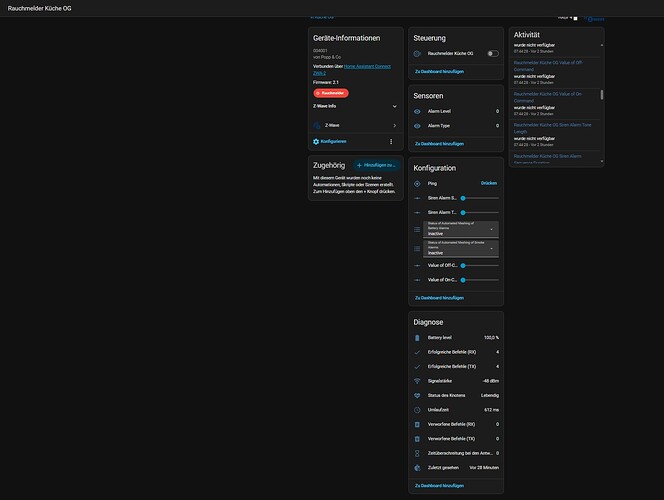Open the three-dot menu beside Konfigurieren

(x=391, y=141)
